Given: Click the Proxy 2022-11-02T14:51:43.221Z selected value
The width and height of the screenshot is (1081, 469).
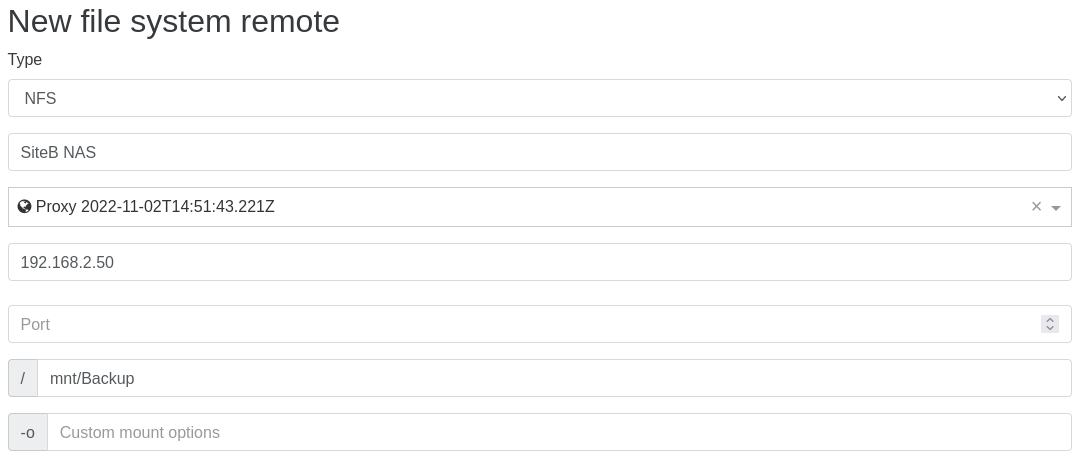Looking at the screenshot, I should (x=155, y=207).
